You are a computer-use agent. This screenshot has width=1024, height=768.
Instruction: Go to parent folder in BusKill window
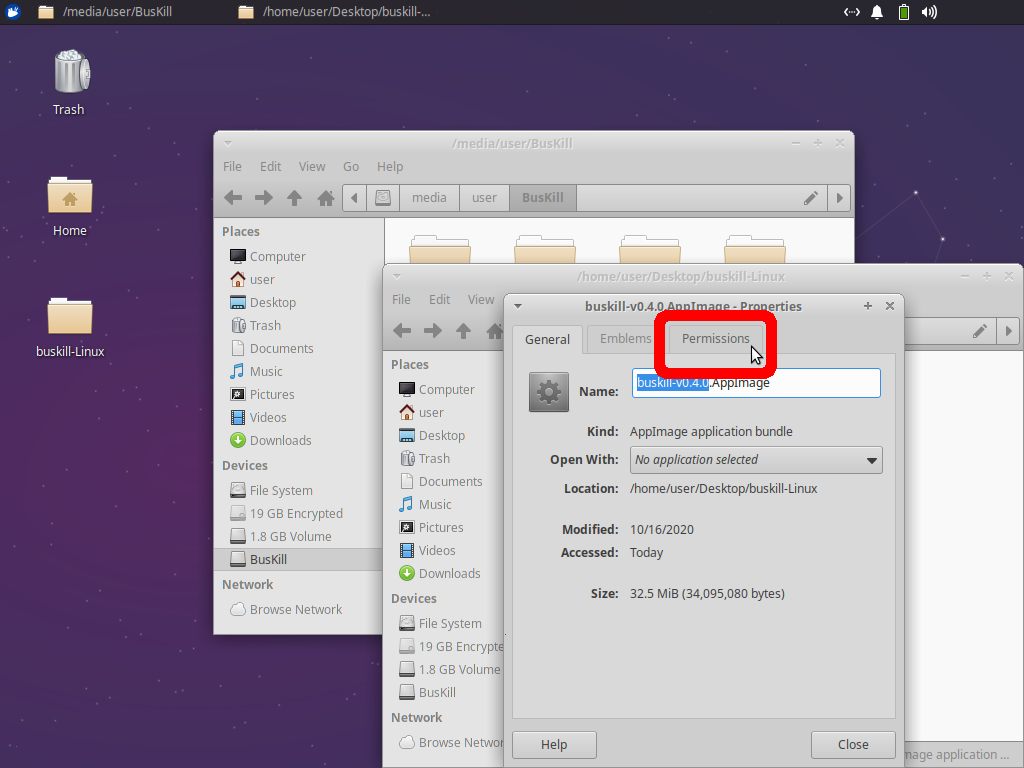click(x=295, y=197)
